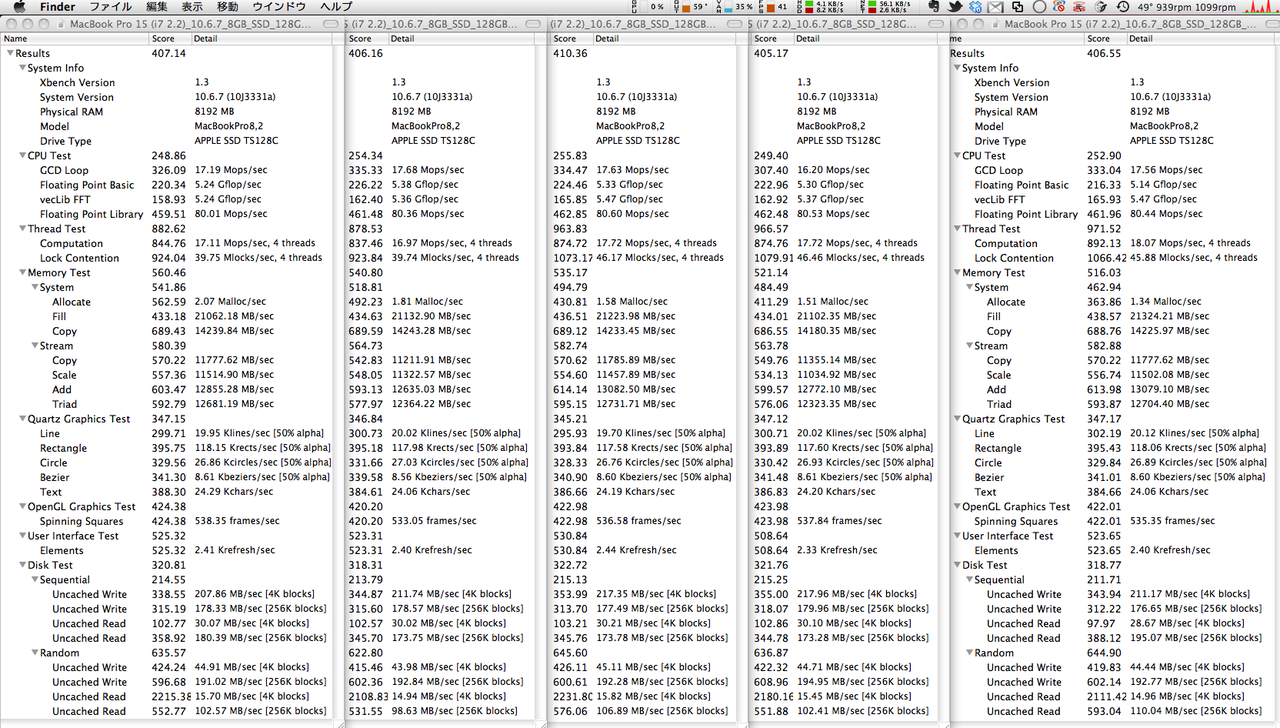Collapse Sequential row scoring 211.71
The height and width of the screenshot is (728, 1280).
[x=969, y=580]
